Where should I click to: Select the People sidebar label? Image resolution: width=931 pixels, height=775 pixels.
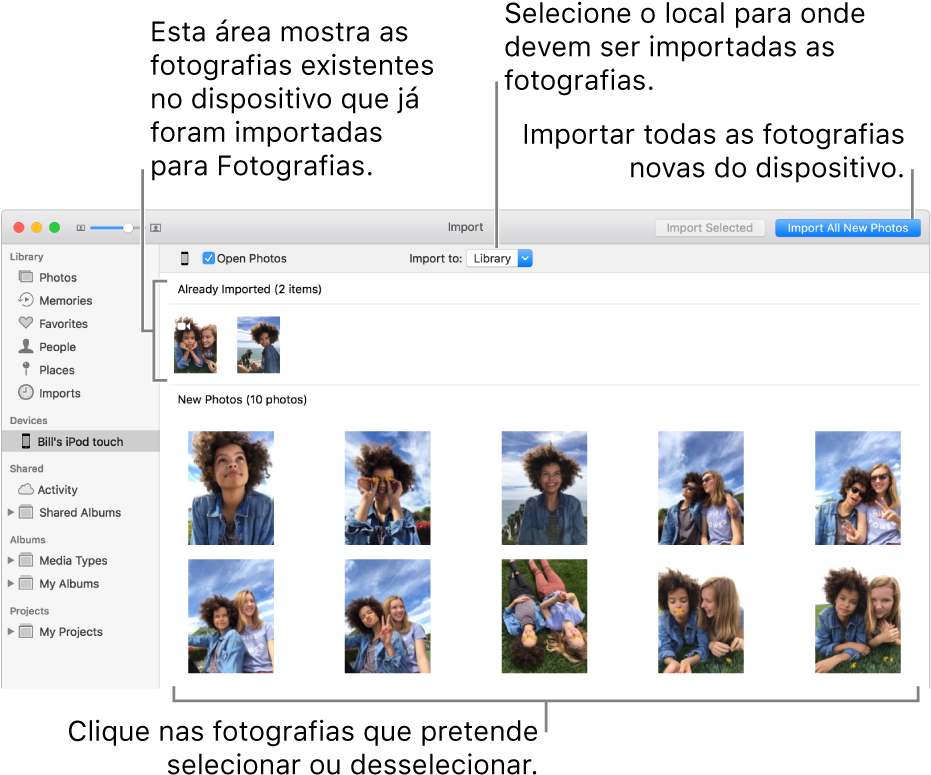click(x=57, y=347)
